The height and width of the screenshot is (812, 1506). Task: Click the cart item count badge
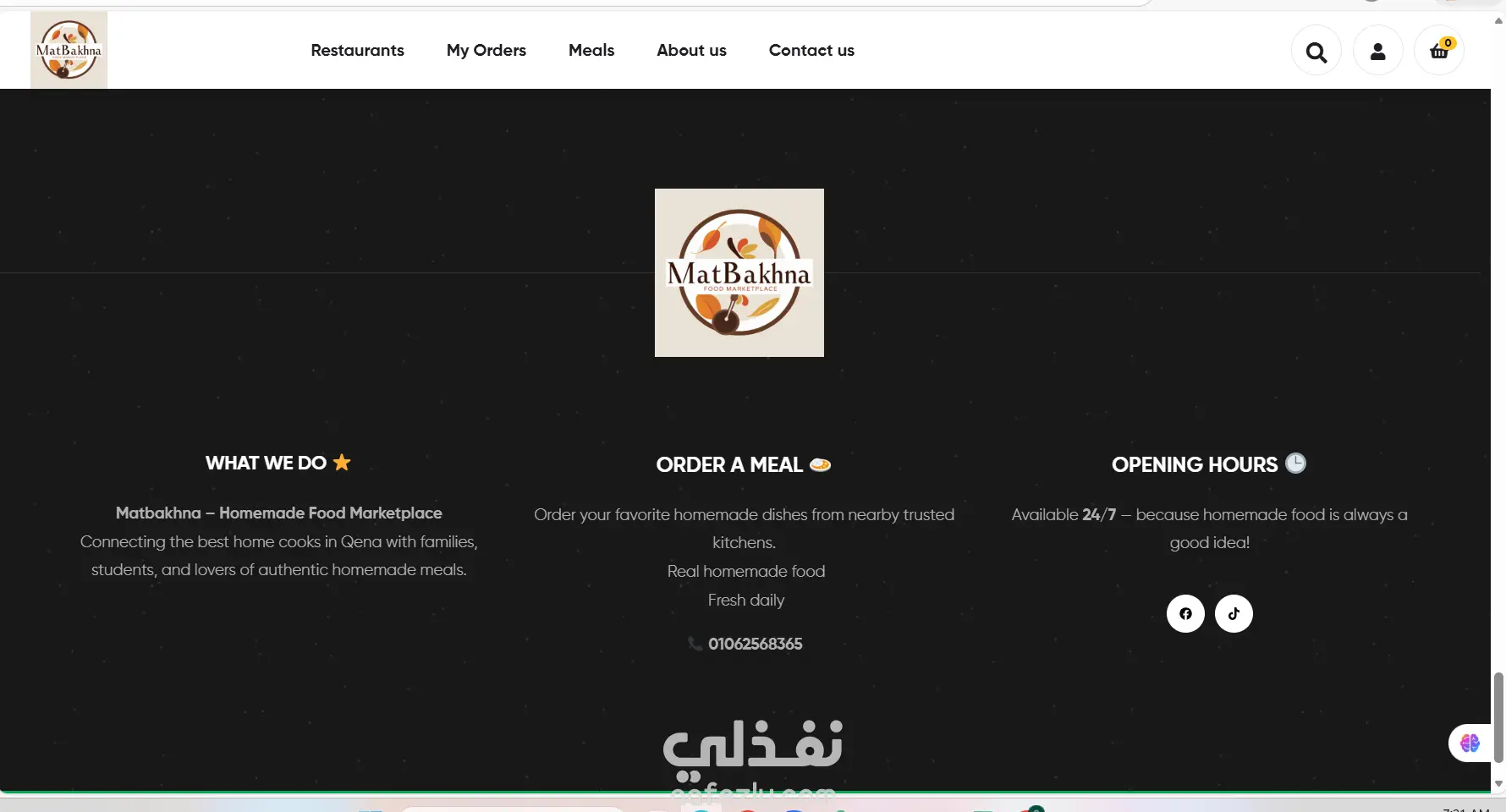point(1448,42)
